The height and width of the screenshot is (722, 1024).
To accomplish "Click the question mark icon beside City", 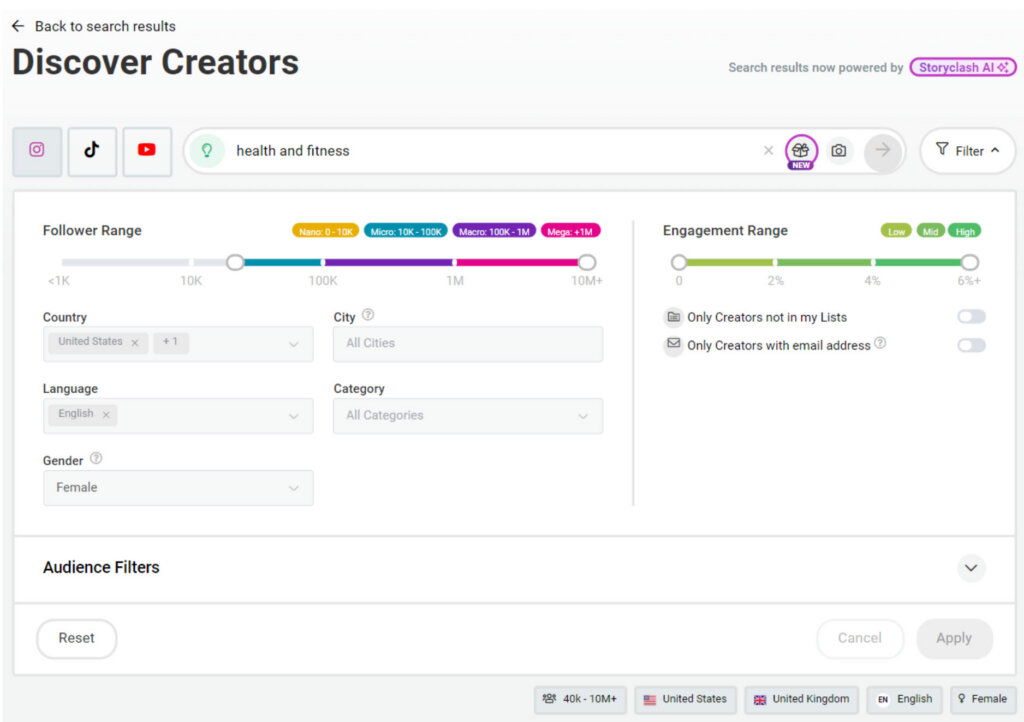I will click(x=368, y=316).
